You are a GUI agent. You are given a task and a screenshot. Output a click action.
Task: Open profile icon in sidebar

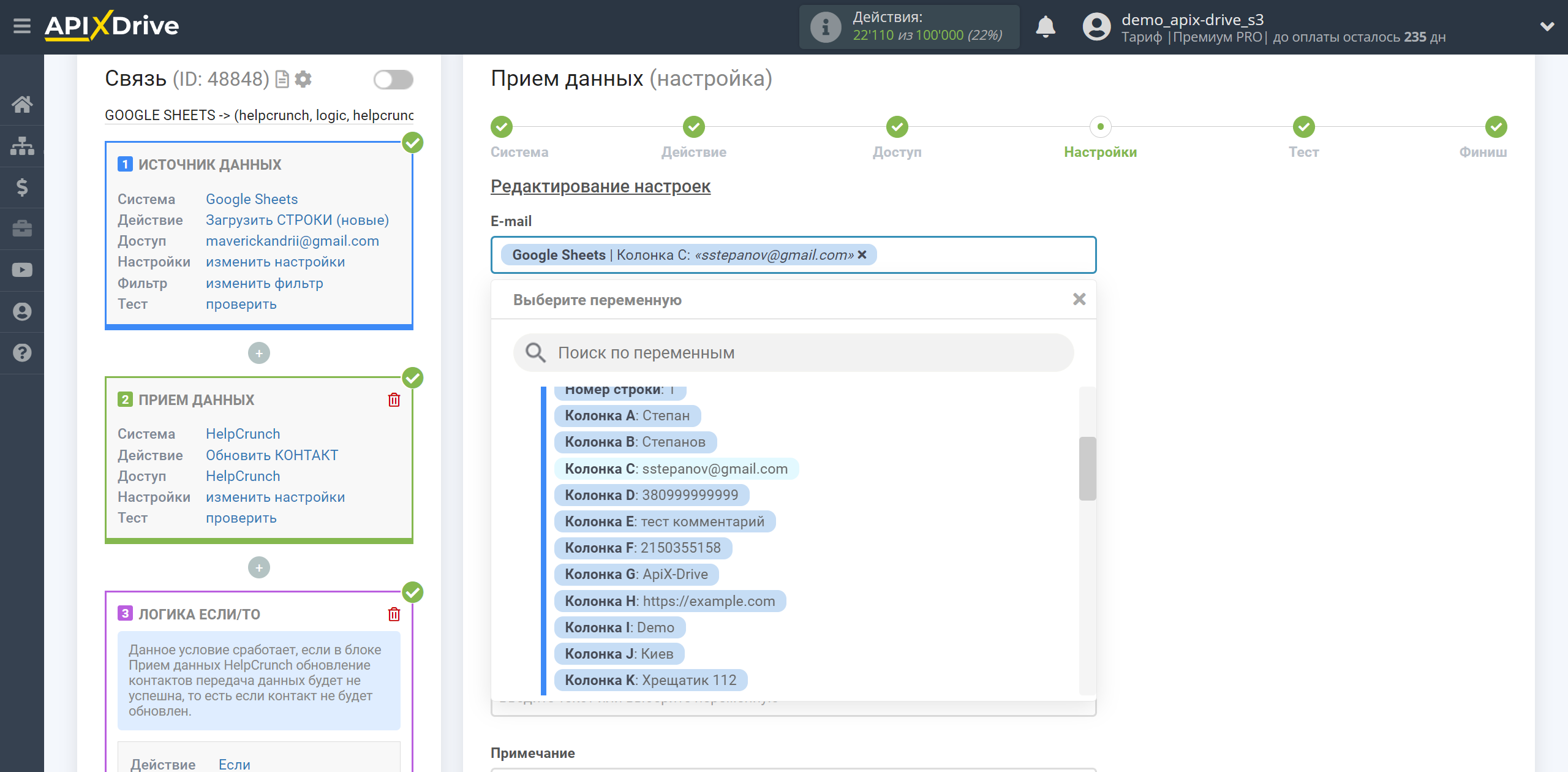click(22, 311)
